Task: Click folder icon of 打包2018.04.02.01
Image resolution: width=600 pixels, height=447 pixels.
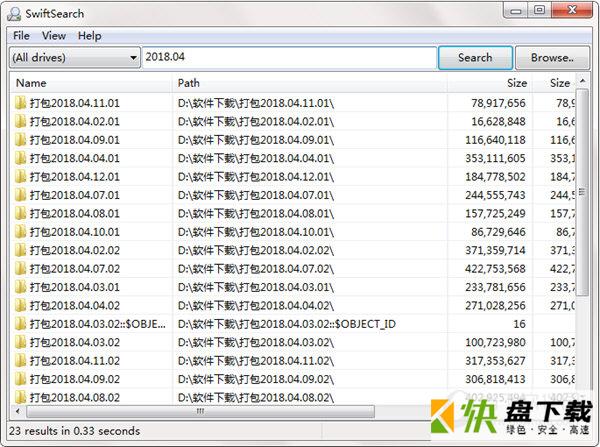Action: (20, 121)
